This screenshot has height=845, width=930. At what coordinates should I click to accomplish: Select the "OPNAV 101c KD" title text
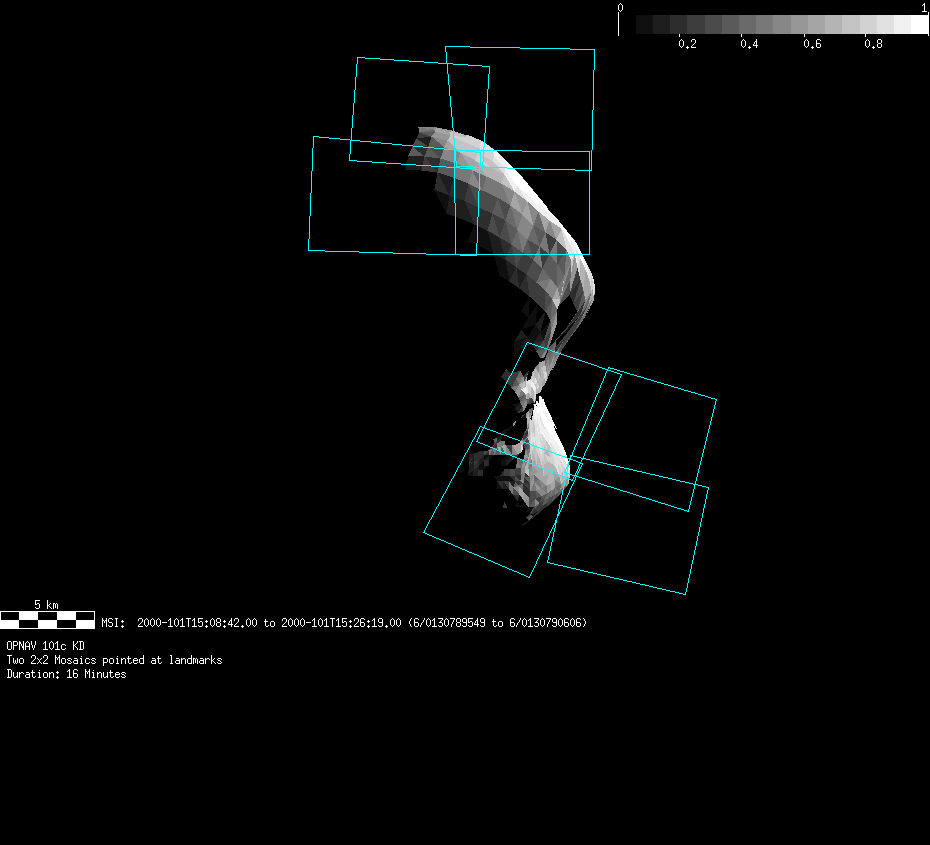[x=45, y=646]
